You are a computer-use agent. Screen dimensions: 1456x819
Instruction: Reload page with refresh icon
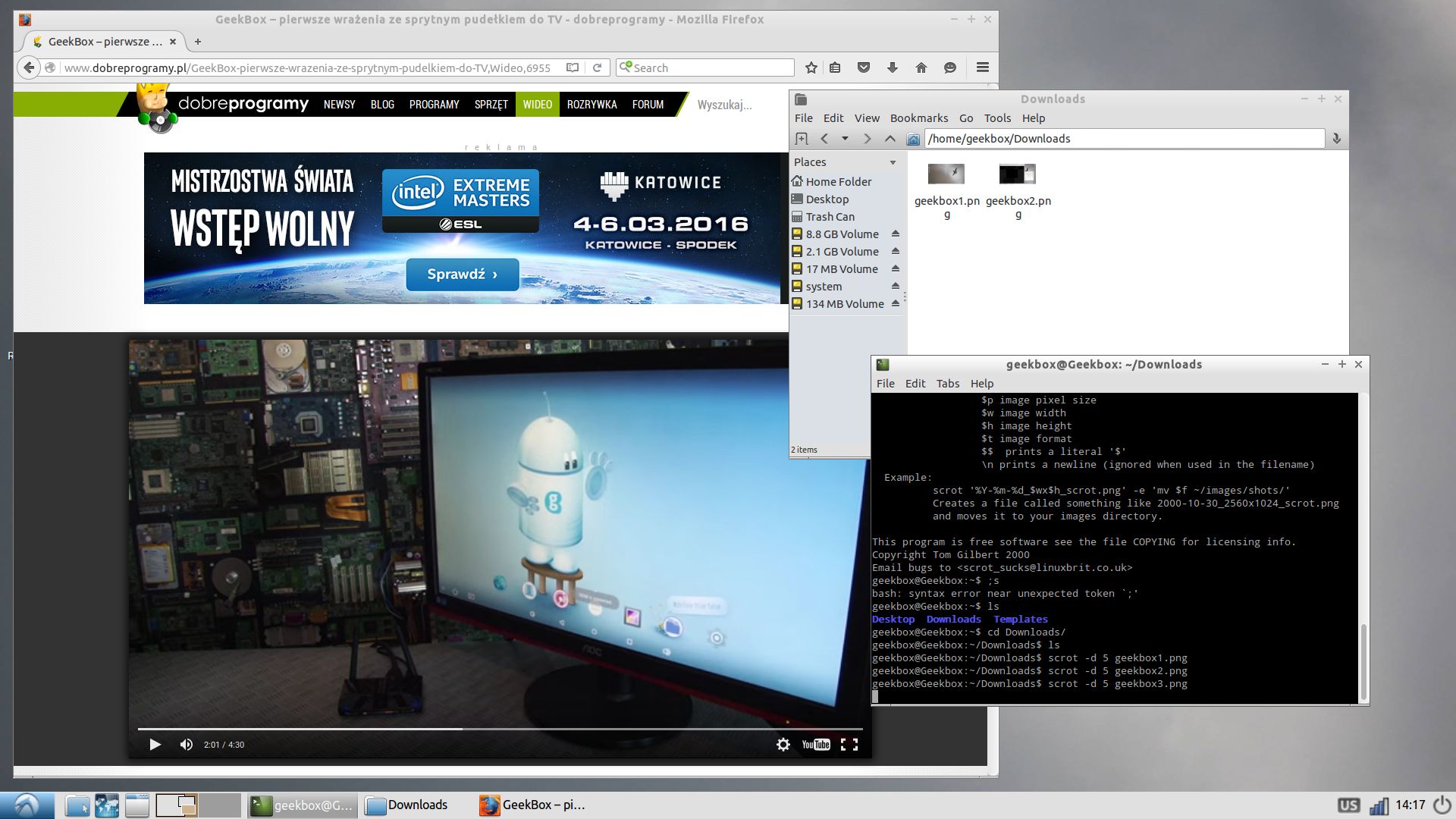point(597,67)
